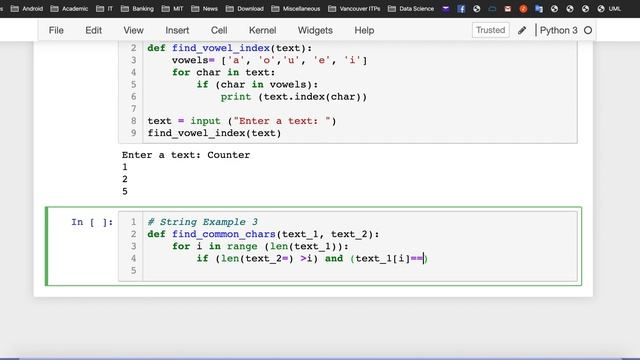The height and width of the screenshot is (360, 640).
Task: Open the Edit menu
Action: coord(93,30)
